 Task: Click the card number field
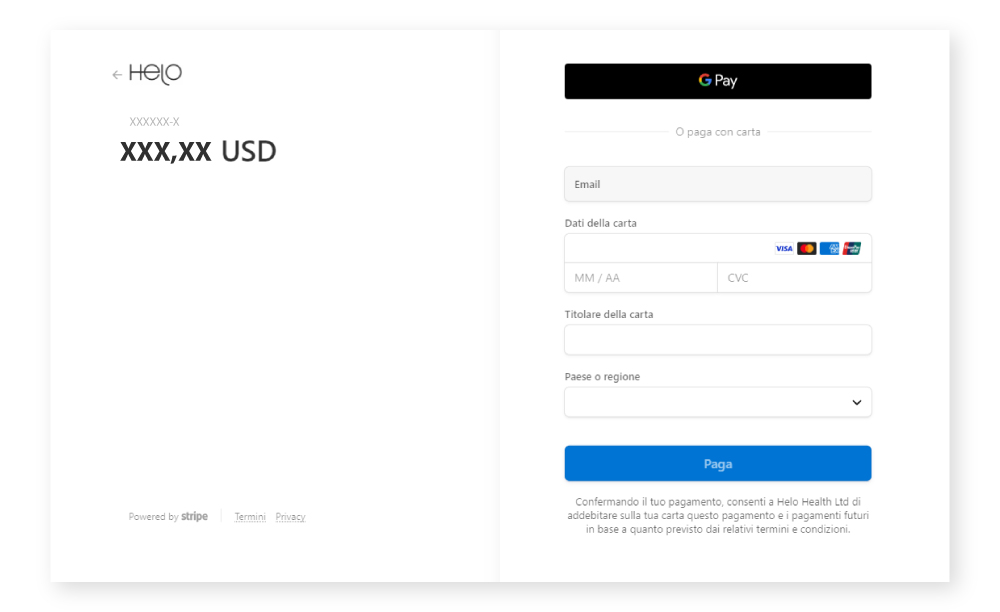pos(665,248)
